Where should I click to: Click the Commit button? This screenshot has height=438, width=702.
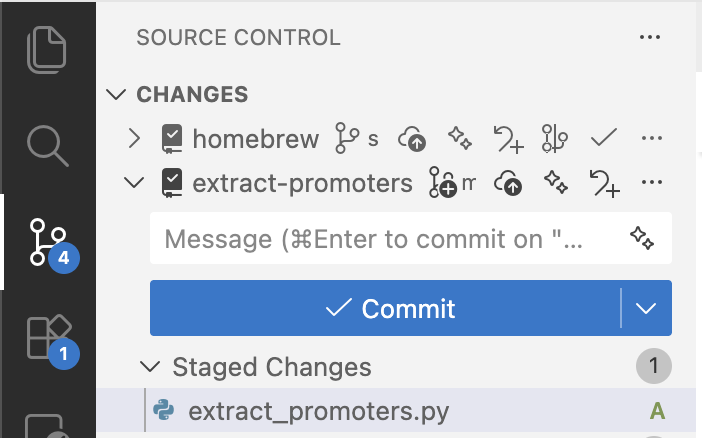pos(390,308)
